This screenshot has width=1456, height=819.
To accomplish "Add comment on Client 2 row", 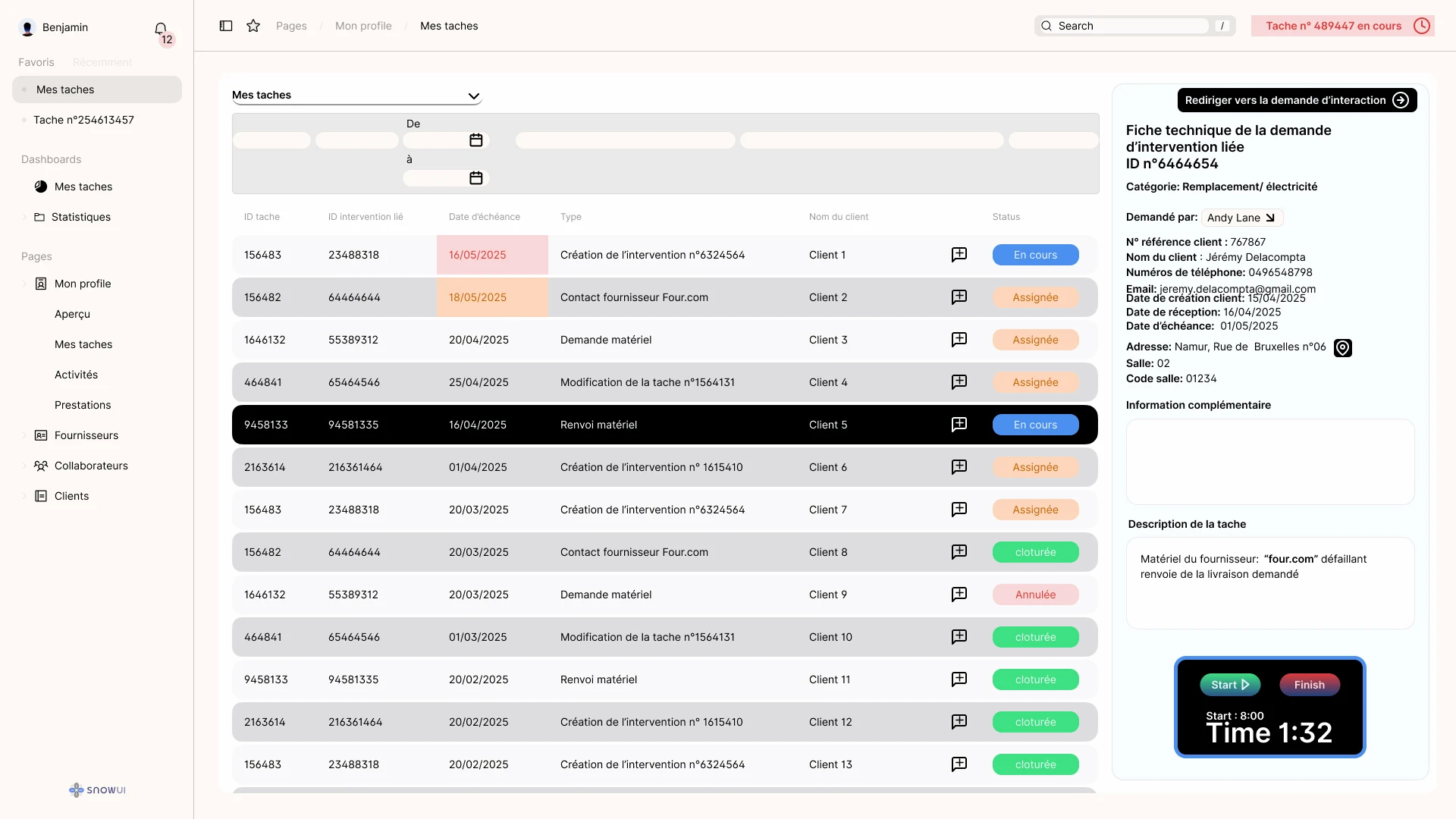I will pos(959,297).
